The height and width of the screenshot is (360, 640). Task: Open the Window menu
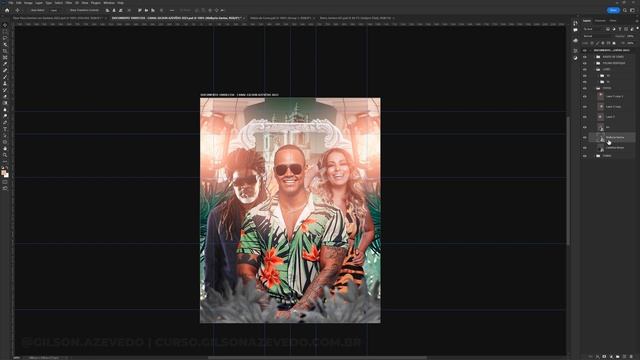pos(109,2)
